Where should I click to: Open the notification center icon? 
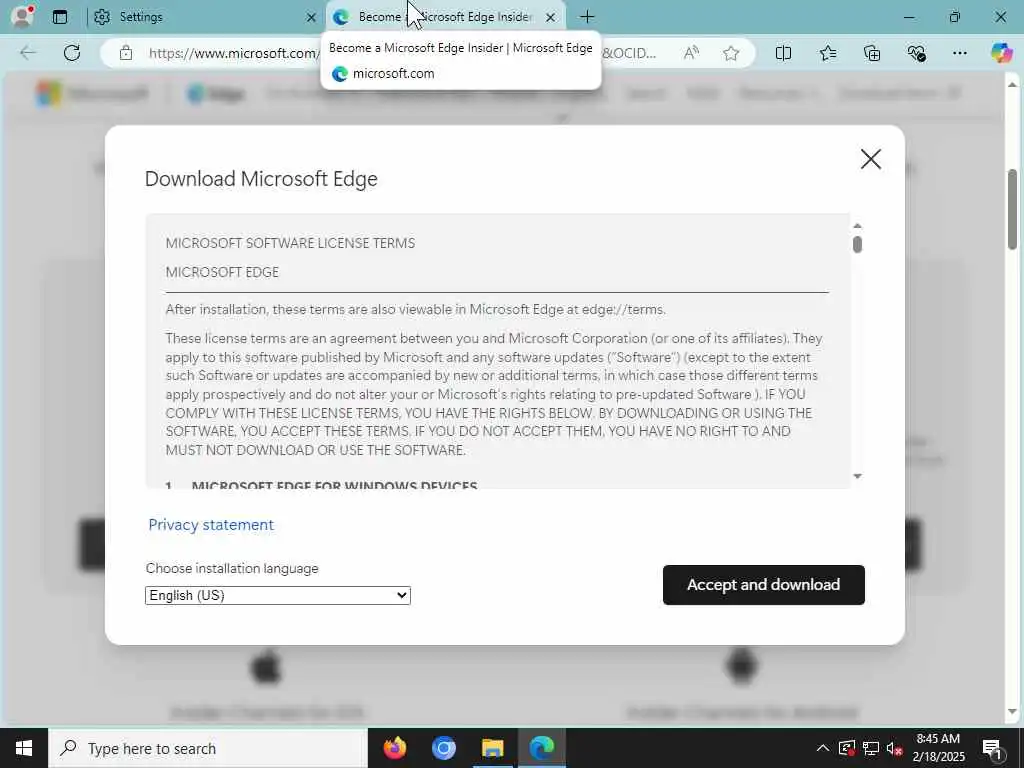(993, 748)
